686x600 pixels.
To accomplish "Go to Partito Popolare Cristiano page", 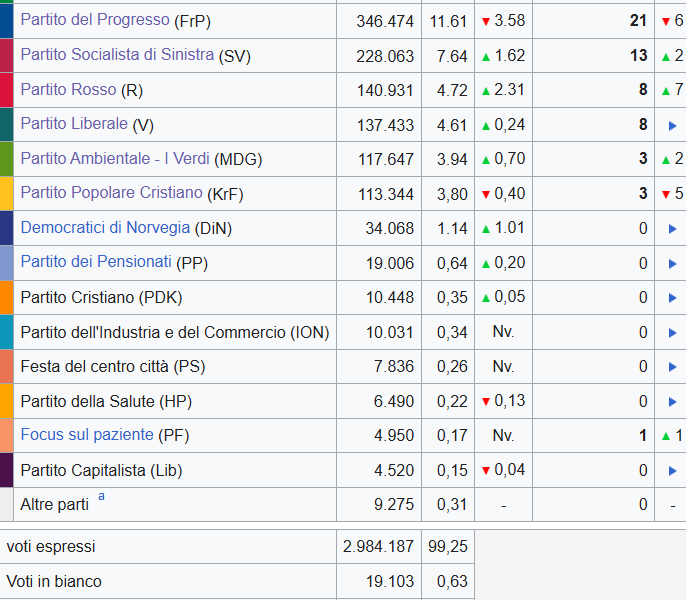I will (x=111, y=193).
